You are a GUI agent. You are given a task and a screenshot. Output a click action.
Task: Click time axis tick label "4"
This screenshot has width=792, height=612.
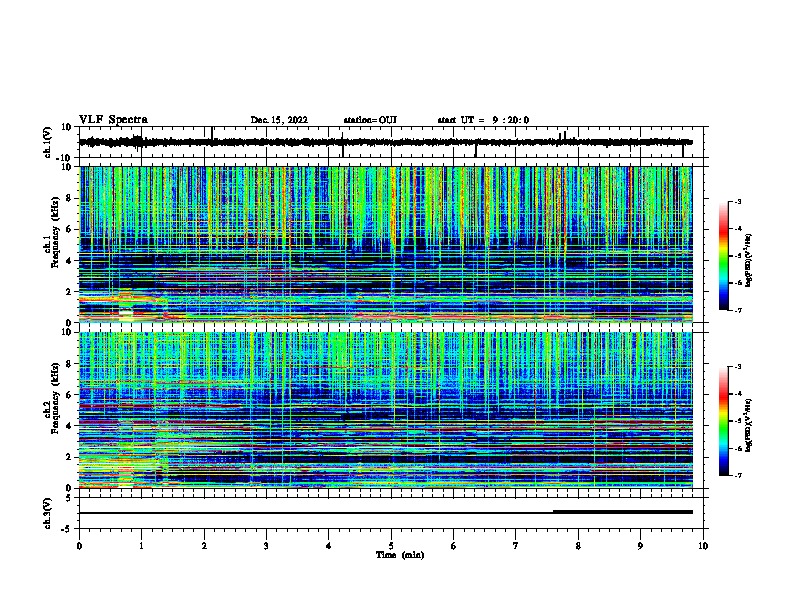[x=329, y=546]
